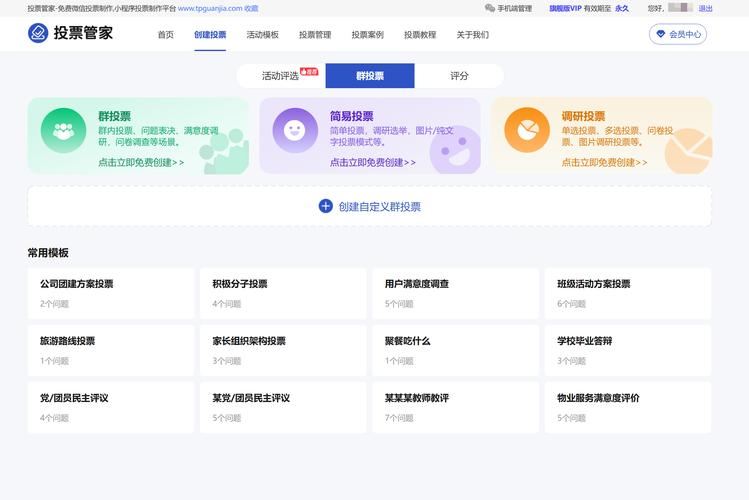The image size is (749, 500).
Task: Click 点击立即免费创建 under 简易投票
Action: (372, 162)
